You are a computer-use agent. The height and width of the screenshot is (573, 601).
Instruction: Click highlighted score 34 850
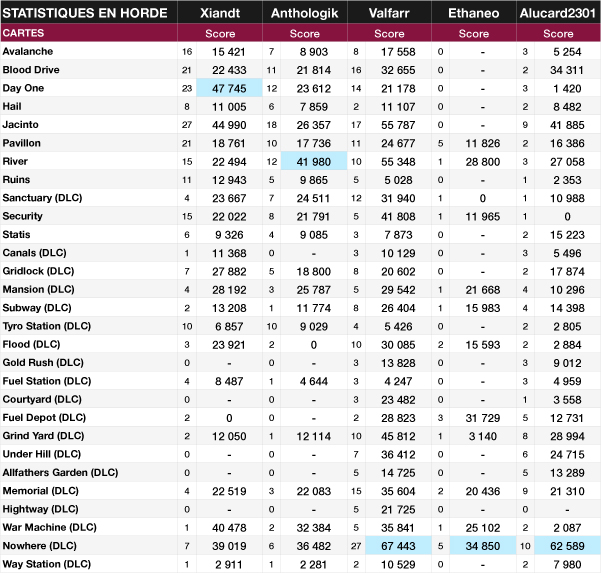point(483,546)
